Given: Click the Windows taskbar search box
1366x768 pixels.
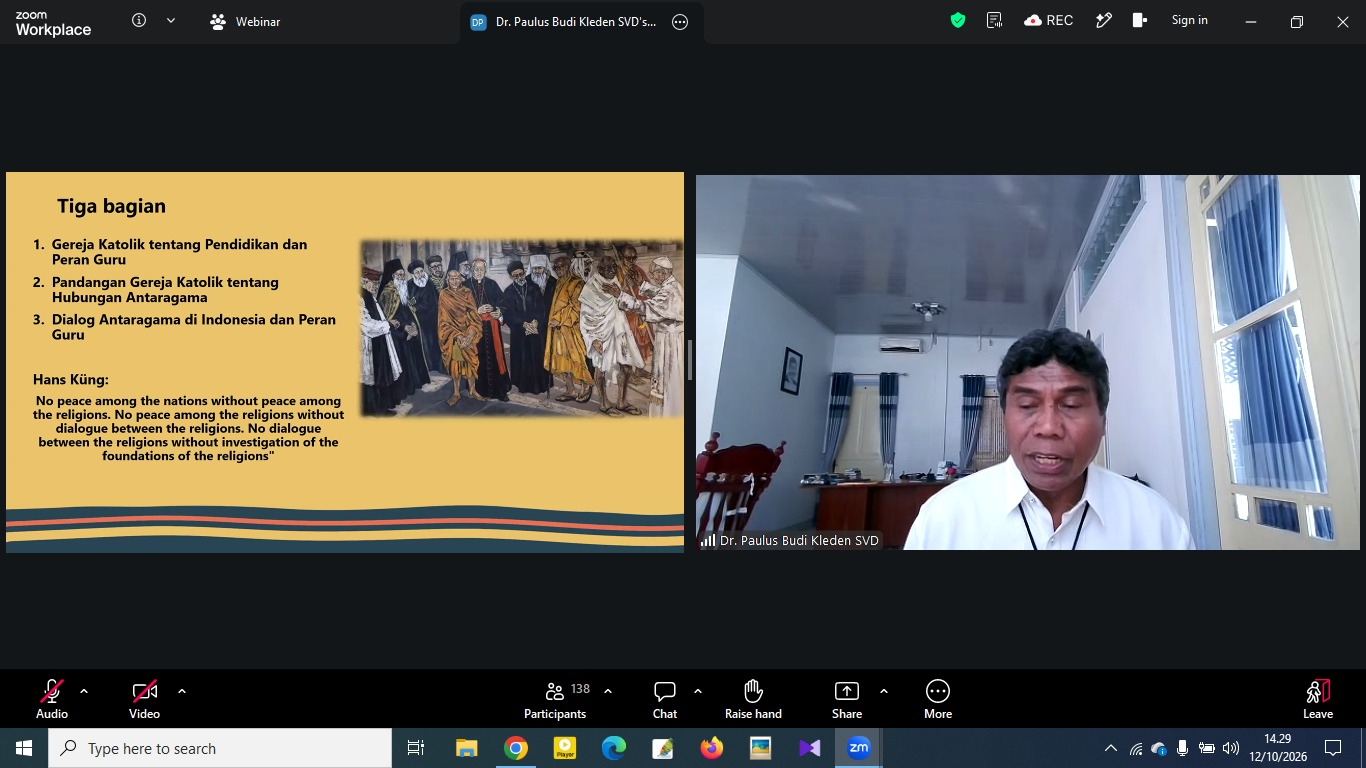Looking at the screenshot, I should pos(220,748).
